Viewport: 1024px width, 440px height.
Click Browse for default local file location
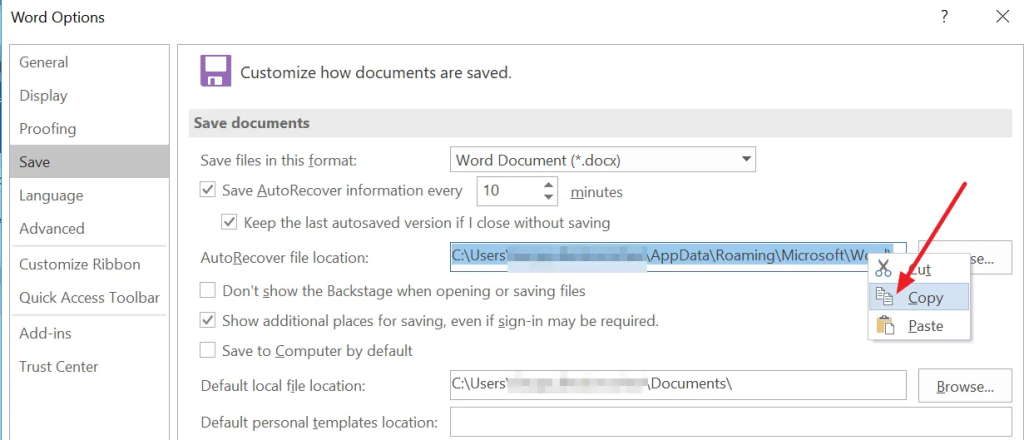tap(965, 386)
